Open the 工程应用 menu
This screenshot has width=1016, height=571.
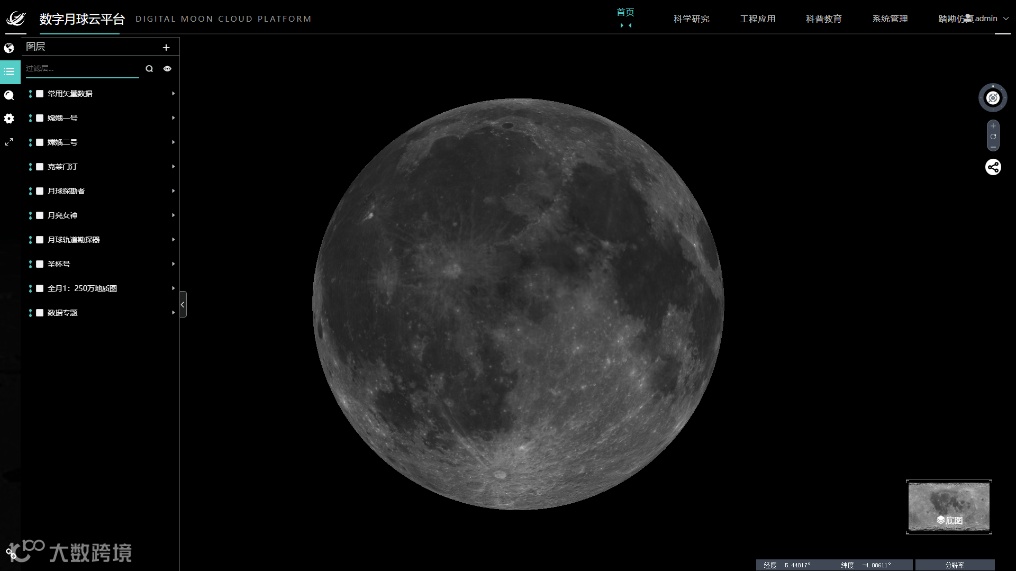pos(757,19)
